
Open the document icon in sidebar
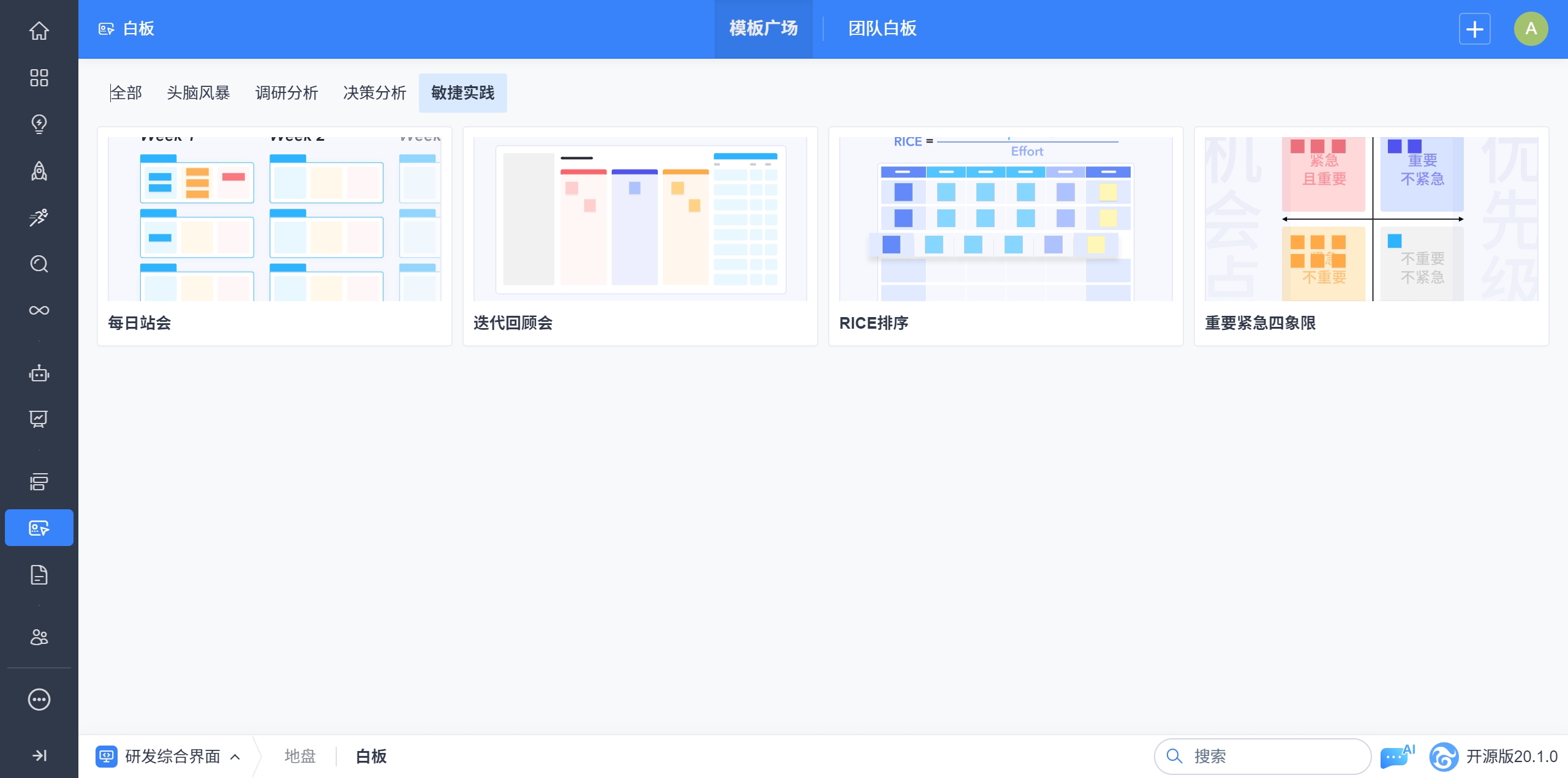39,575
